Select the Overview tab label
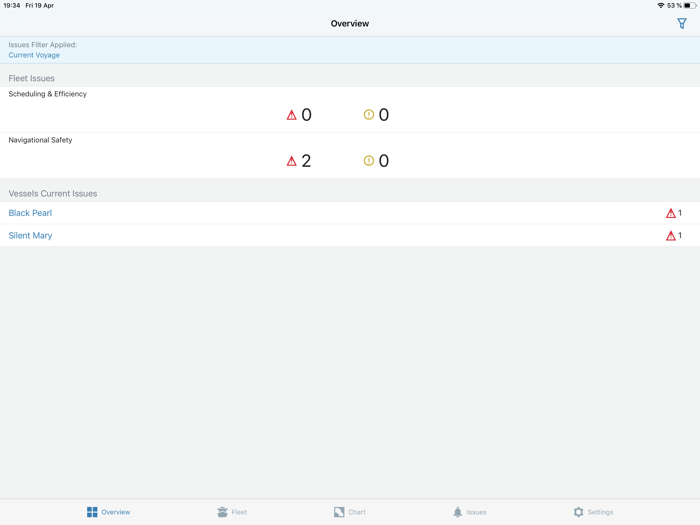Viewport: 700px width, 525px height. click(116, 512)
